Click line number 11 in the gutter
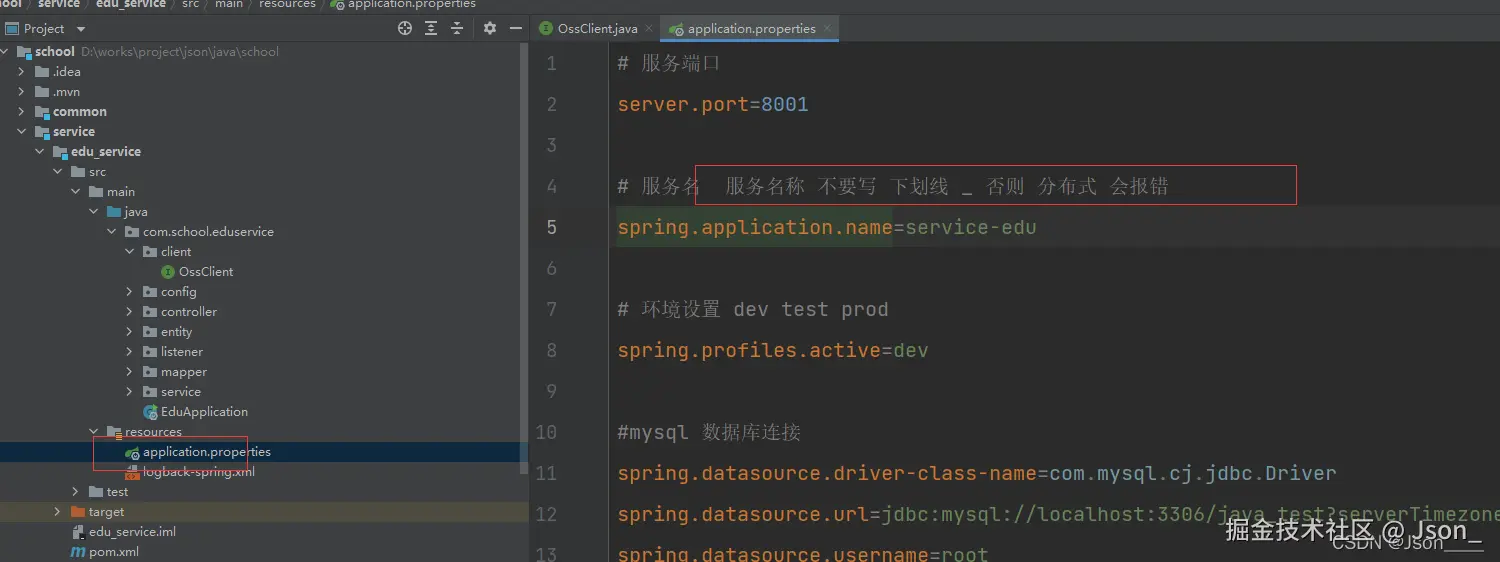Image resolution: width=1500 pixels, height=562 pixels. pyautogui.click(x=546, y=473)
